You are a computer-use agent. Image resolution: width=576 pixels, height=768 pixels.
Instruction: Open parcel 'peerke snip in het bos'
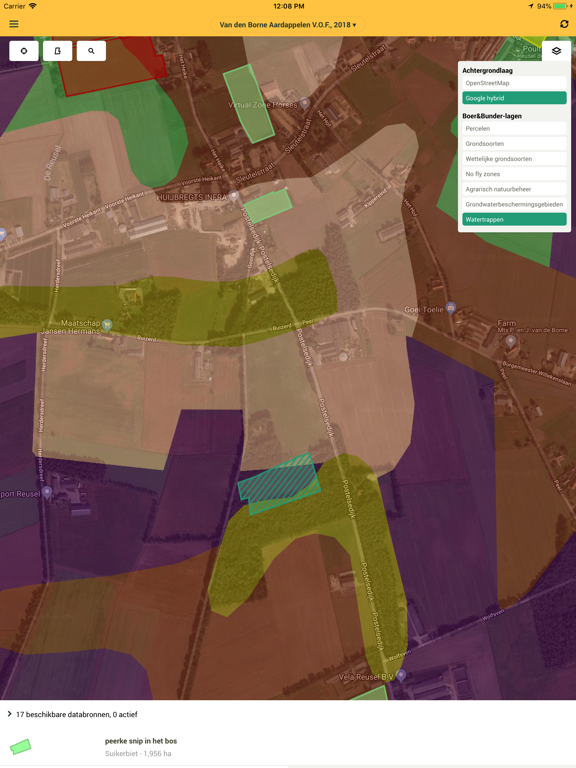141,741
